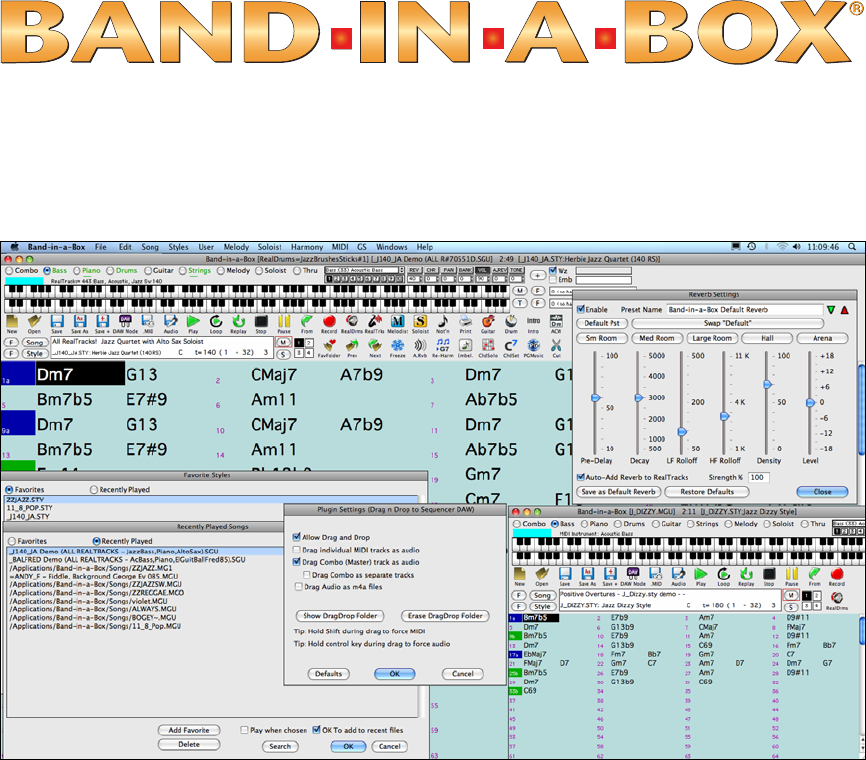The width and height of the screenshot is (866, 760).
Task: Open the Harmony menu
Action: [x=307, y=246]
